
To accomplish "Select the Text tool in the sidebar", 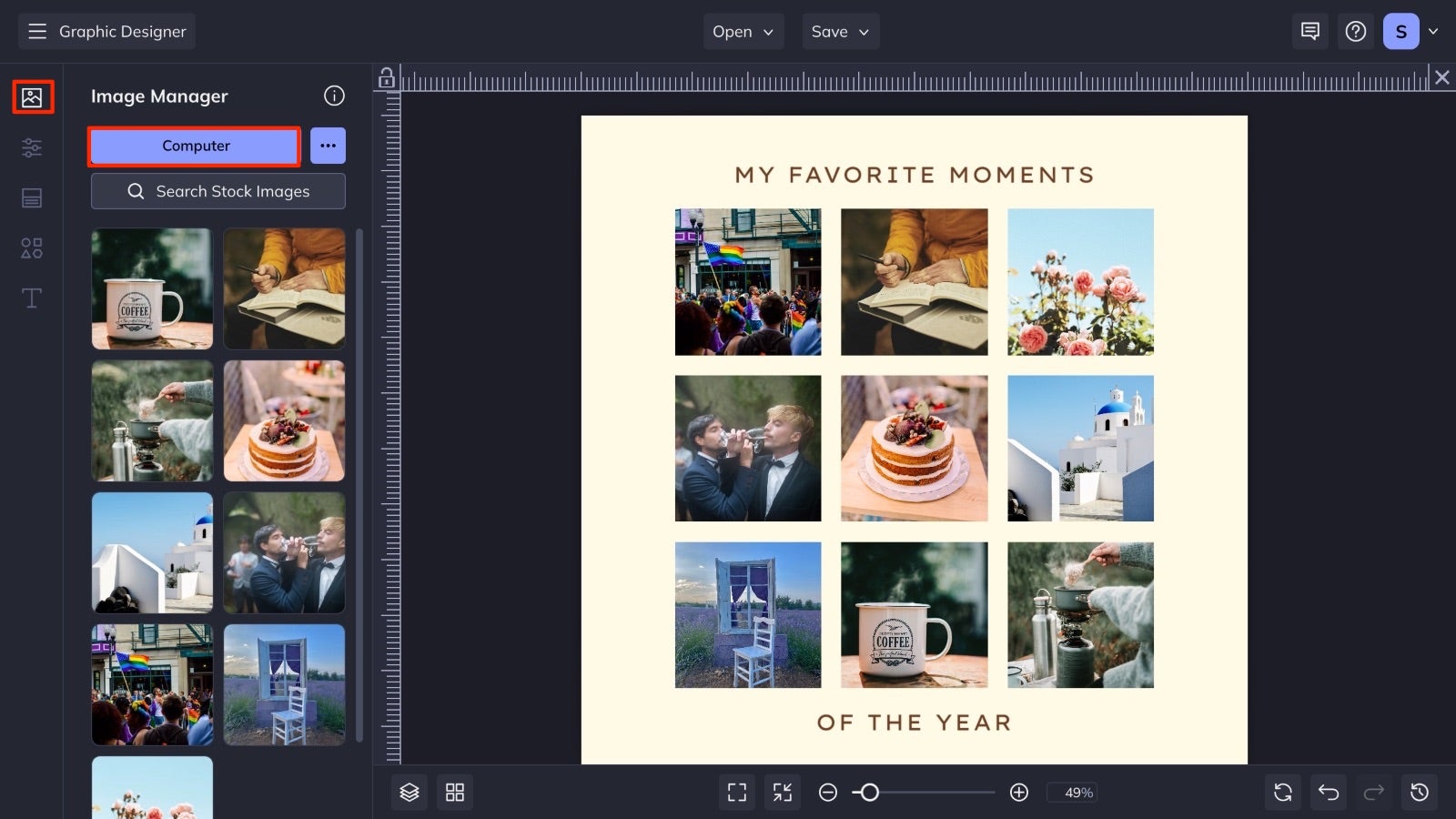I will (x=32, y=298).
